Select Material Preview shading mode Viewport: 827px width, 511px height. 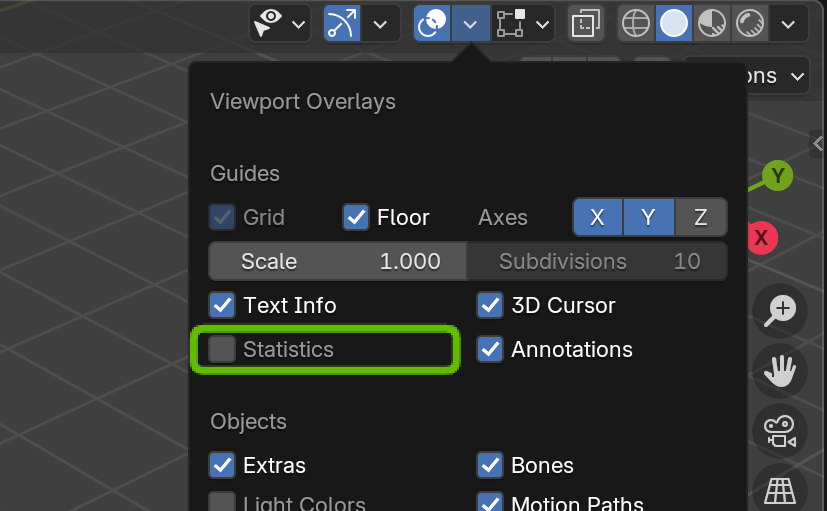[x=712, y=23]
